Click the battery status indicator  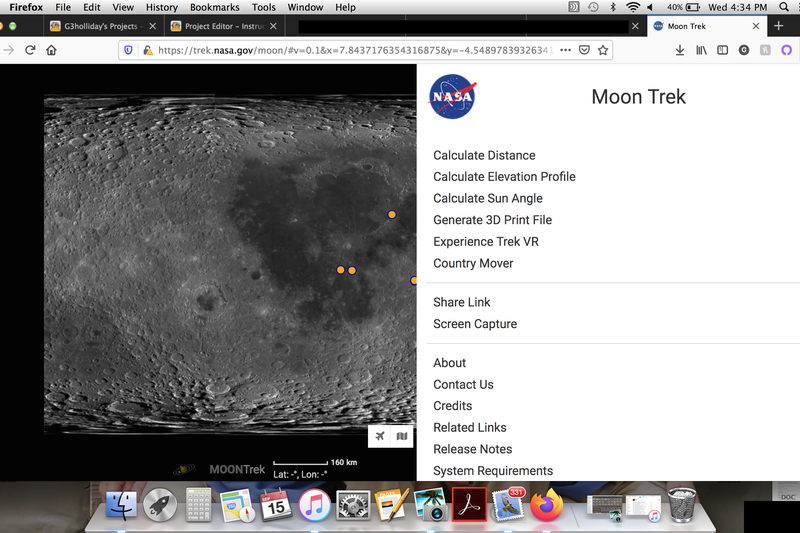tap(683, 7)
